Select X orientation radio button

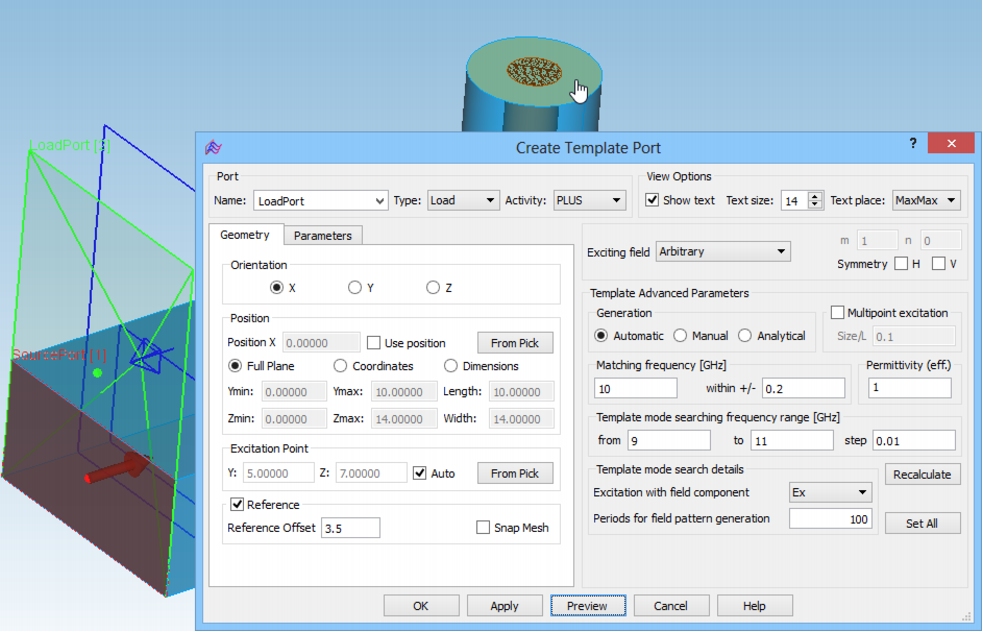coord(276,287)
